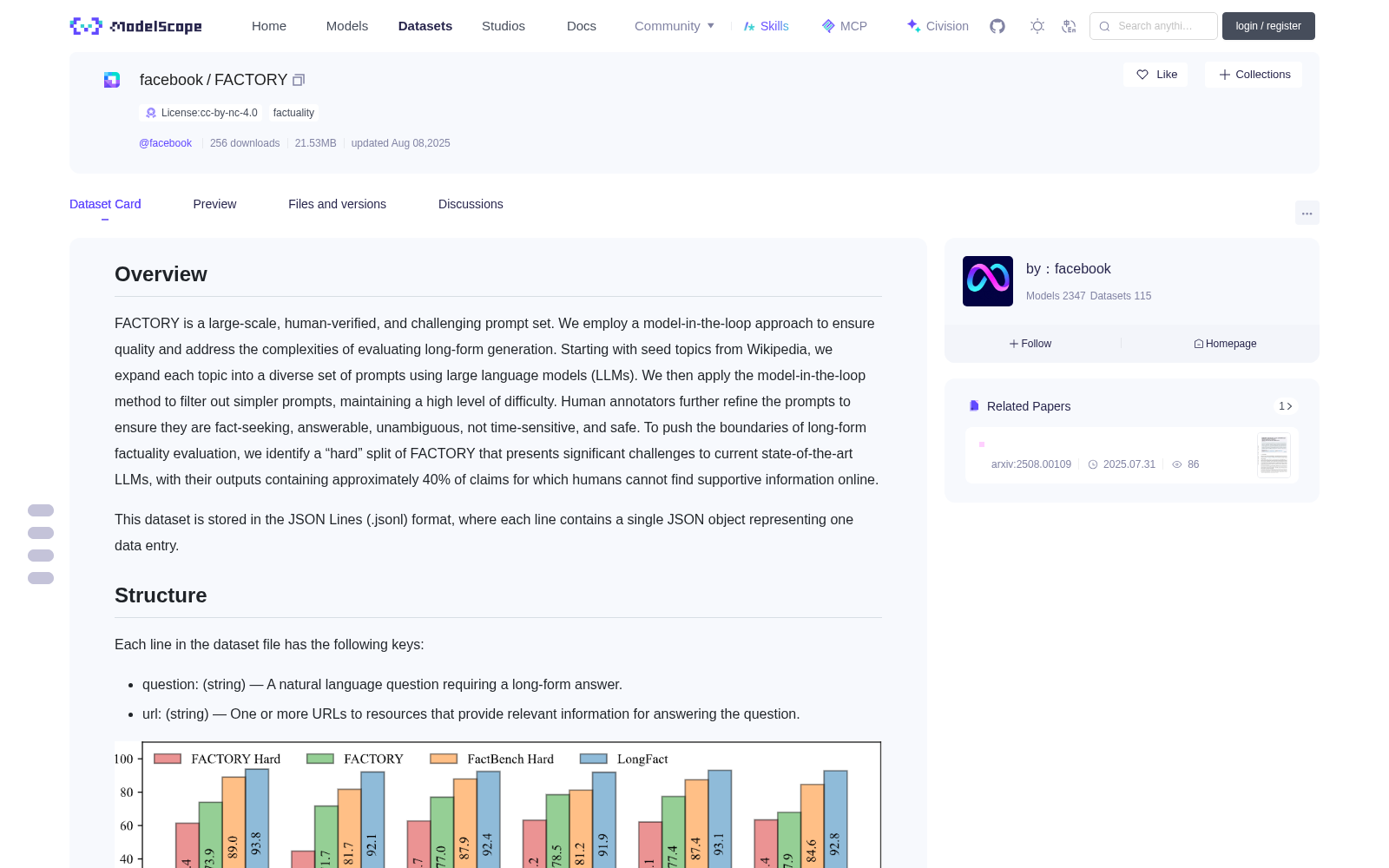Click the 'FACTORY Hard' chart legend entry
This screenshot has height=868, width=1389.
coord(217,759)
